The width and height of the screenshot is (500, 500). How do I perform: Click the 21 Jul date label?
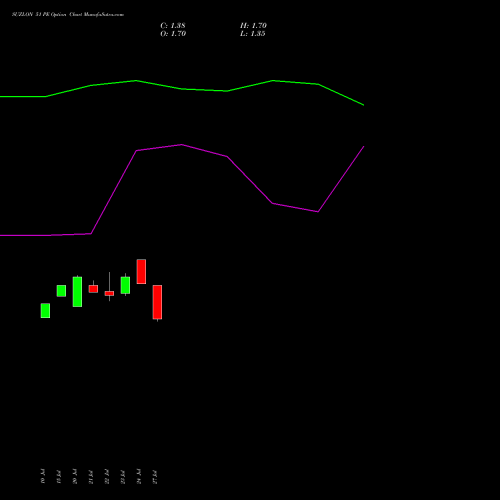[x=91, y=476]
